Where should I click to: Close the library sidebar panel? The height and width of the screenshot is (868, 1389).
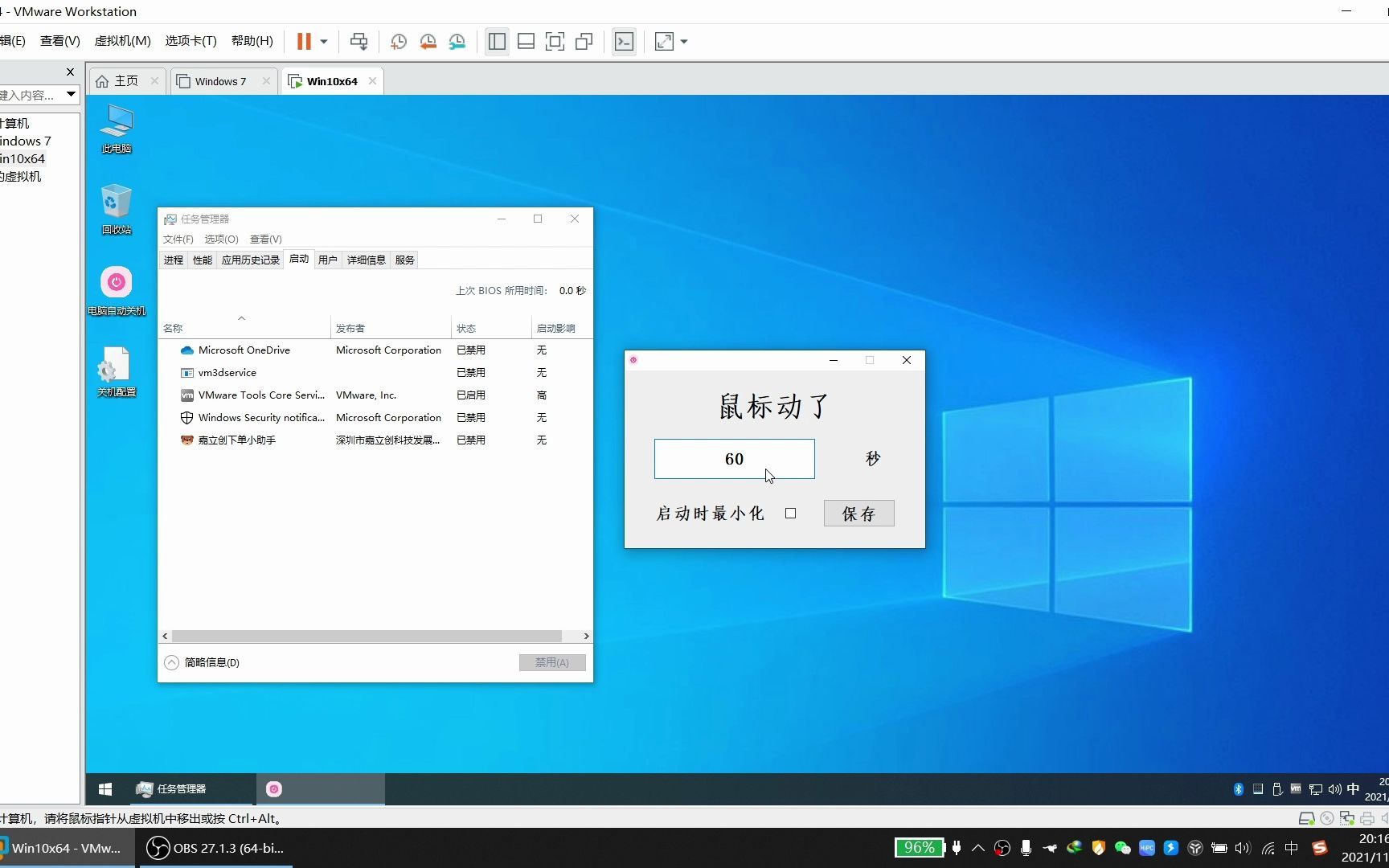tap(70, 72)
